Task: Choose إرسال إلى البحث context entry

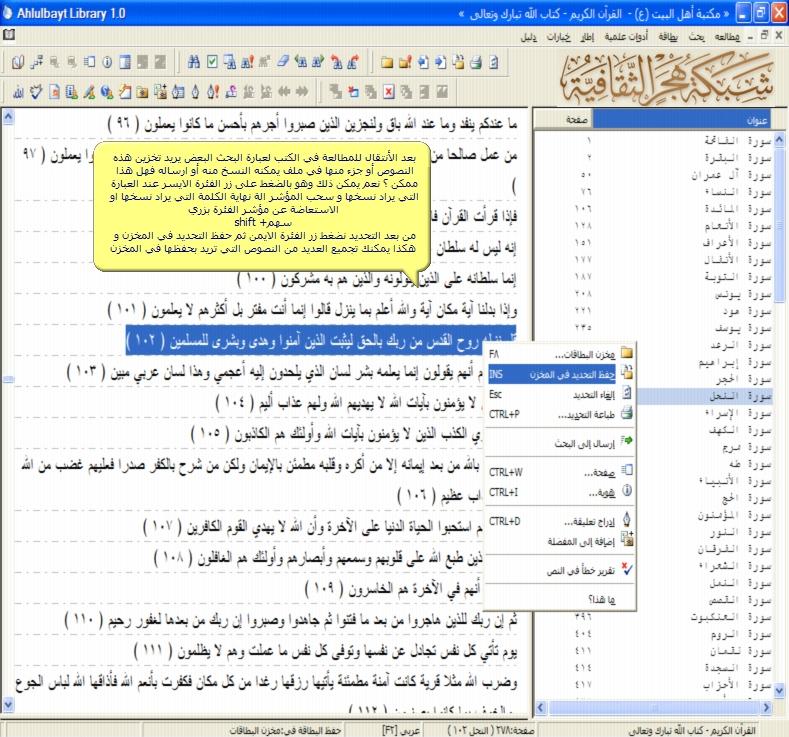Action: tap(561, 442)
